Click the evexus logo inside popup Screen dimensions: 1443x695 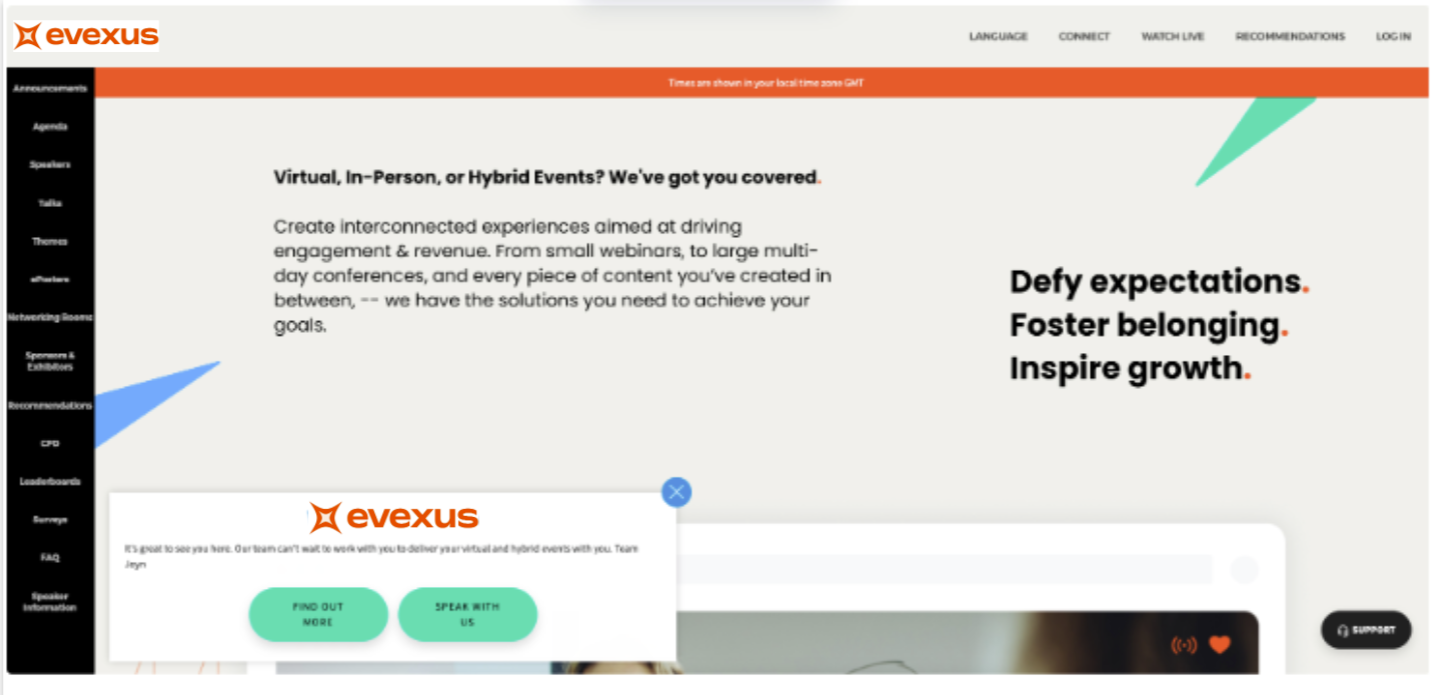pos(394,517)
